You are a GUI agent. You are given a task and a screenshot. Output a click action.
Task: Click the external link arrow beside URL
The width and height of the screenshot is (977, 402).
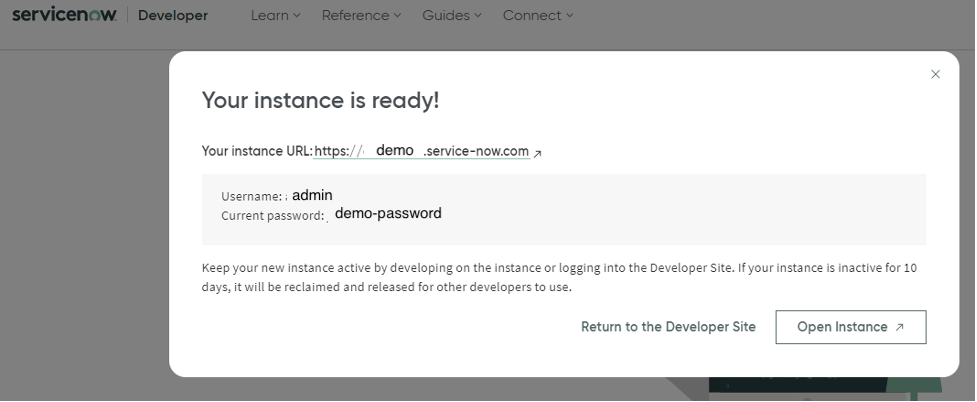coord(538,153)
